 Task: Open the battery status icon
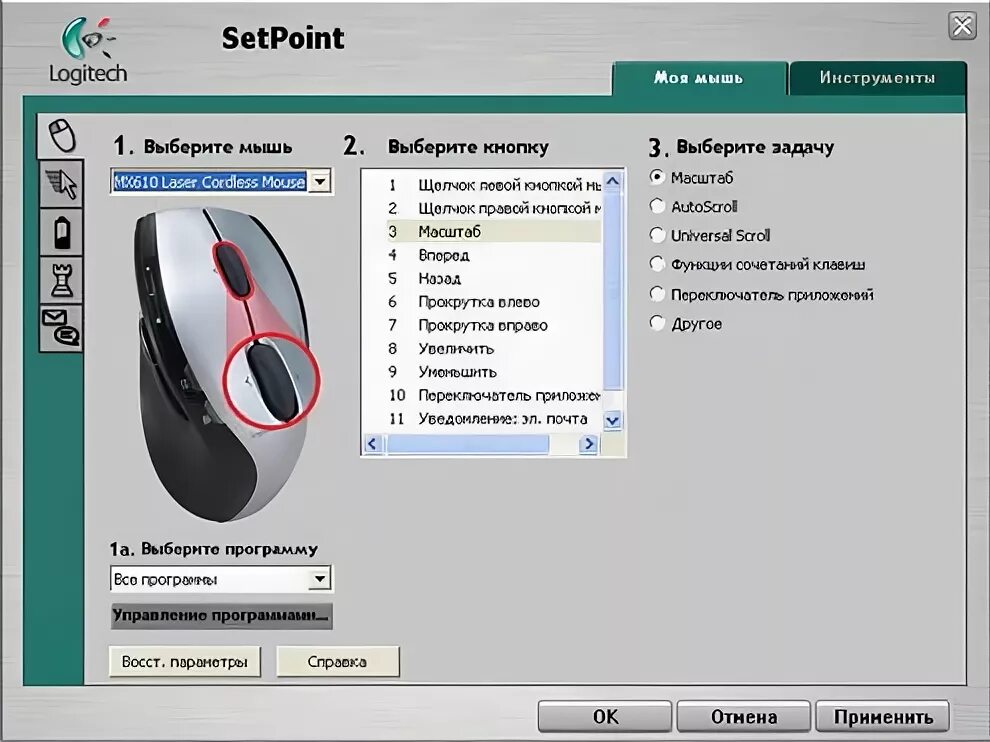coord(62,232)
